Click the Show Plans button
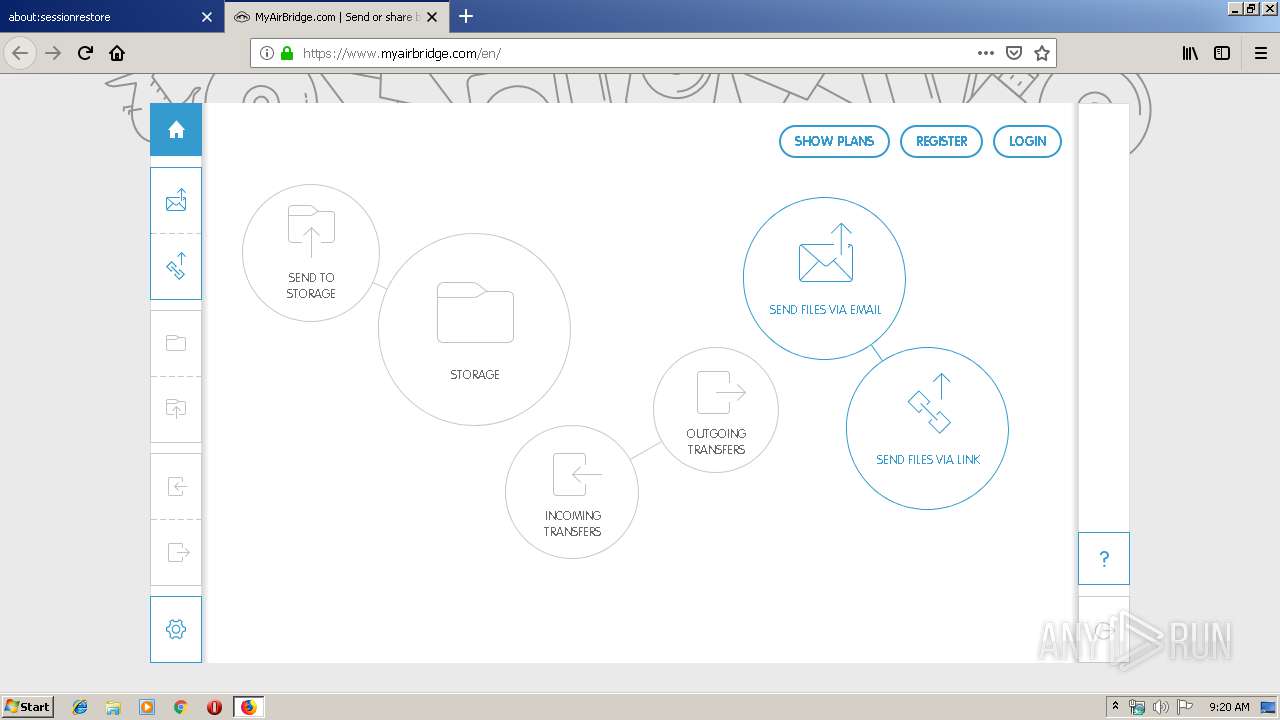 834,141
